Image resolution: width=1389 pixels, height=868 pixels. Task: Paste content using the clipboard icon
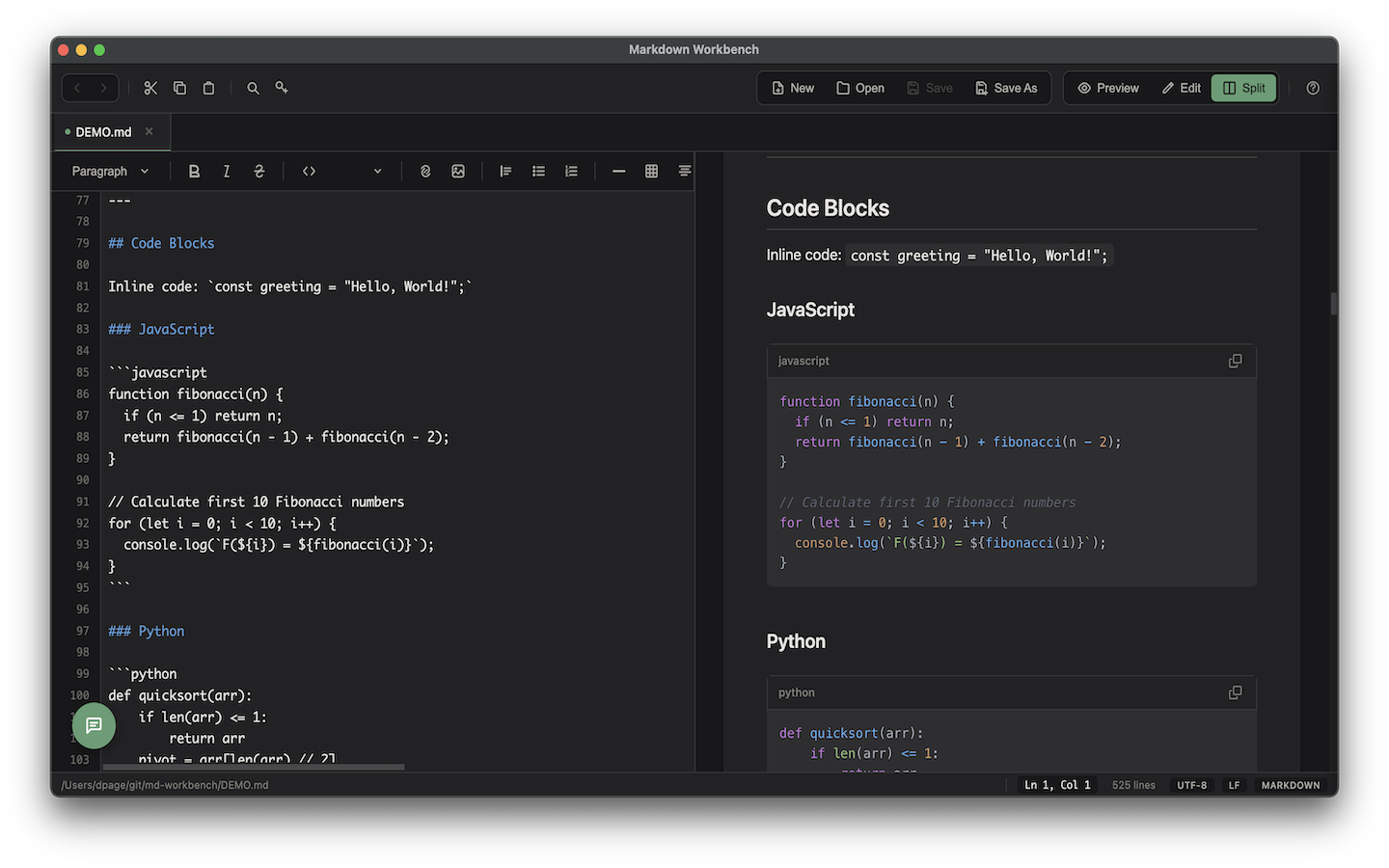pos(208,88)
